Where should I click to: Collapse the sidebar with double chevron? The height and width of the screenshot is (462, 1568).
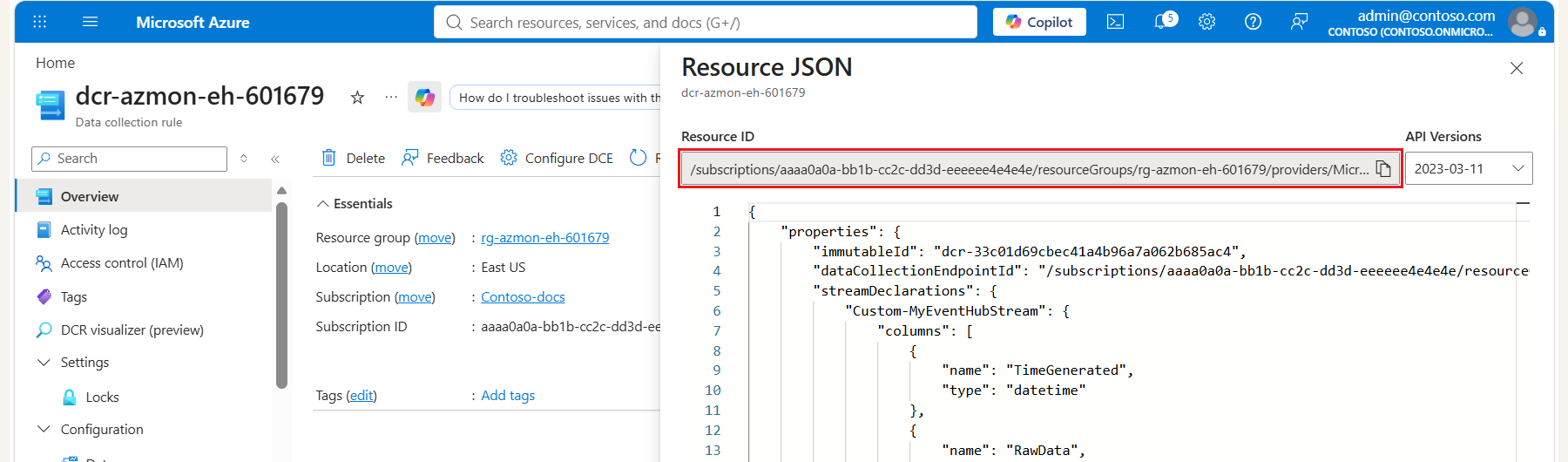click(x=274, y=159)
